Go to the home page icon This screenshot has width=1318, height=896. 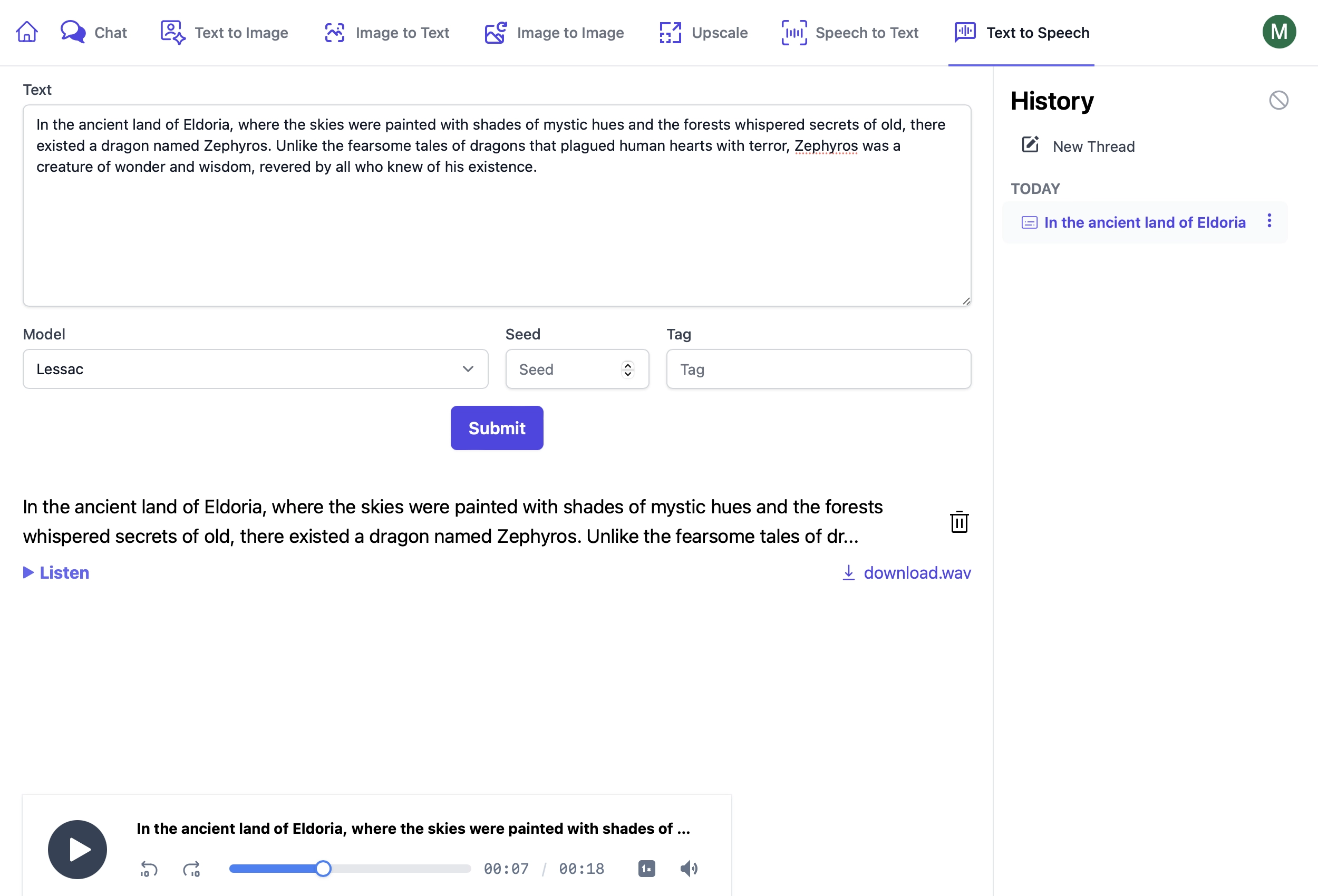coord(27,32)
